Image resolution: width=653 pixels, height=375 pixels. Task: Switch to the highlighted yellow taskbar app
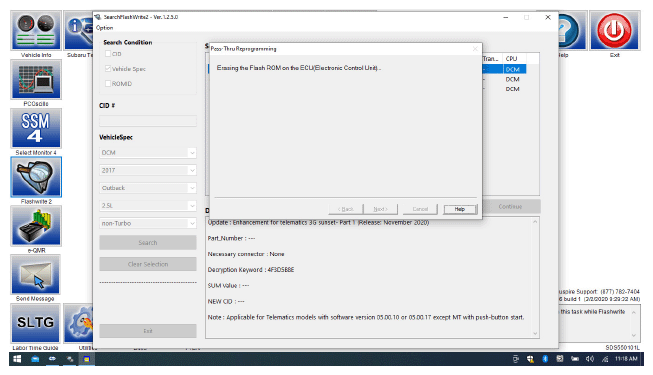coord(87,359)
